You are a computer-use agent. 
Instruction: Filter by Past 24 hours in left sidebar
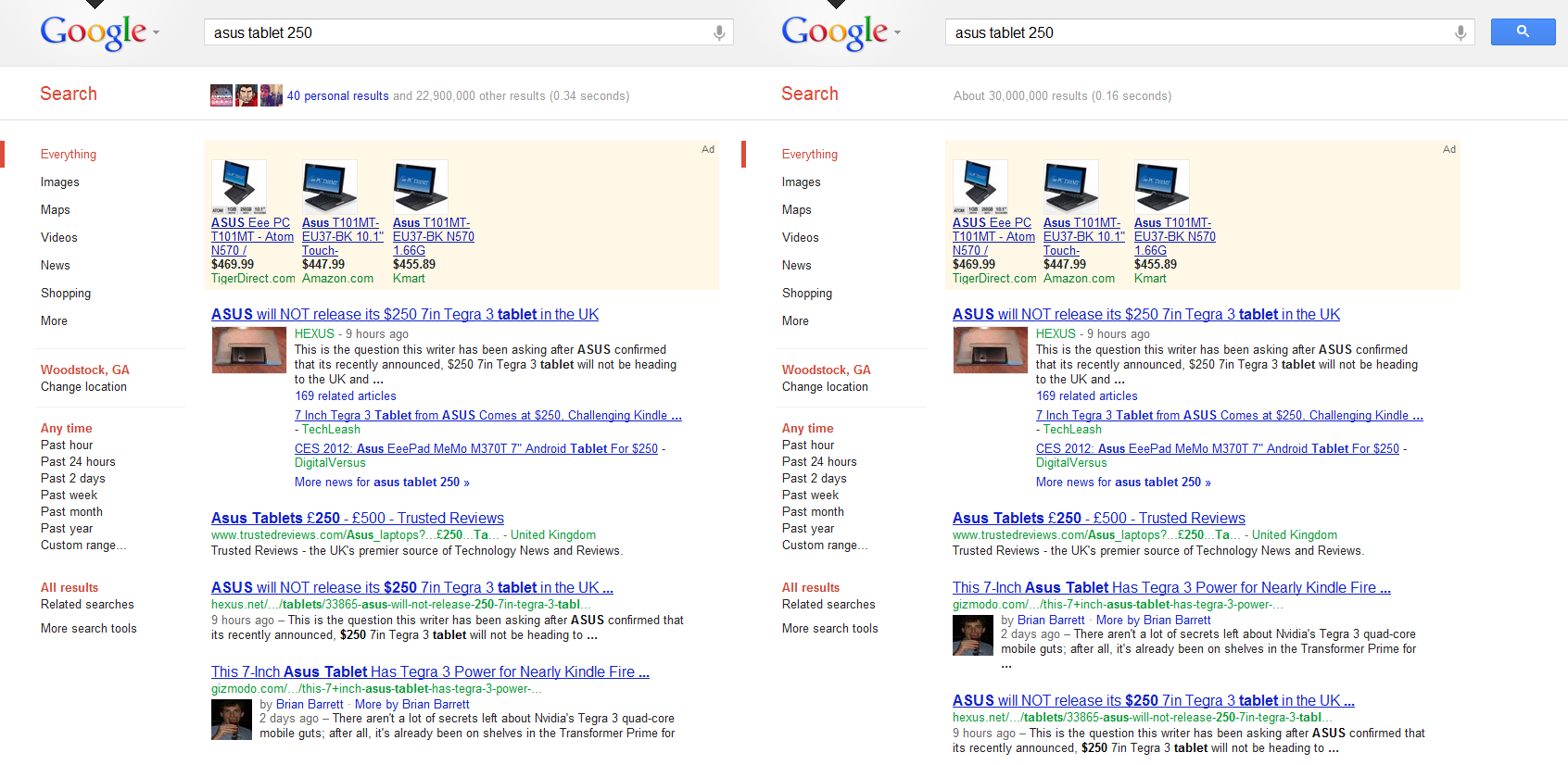78,462
